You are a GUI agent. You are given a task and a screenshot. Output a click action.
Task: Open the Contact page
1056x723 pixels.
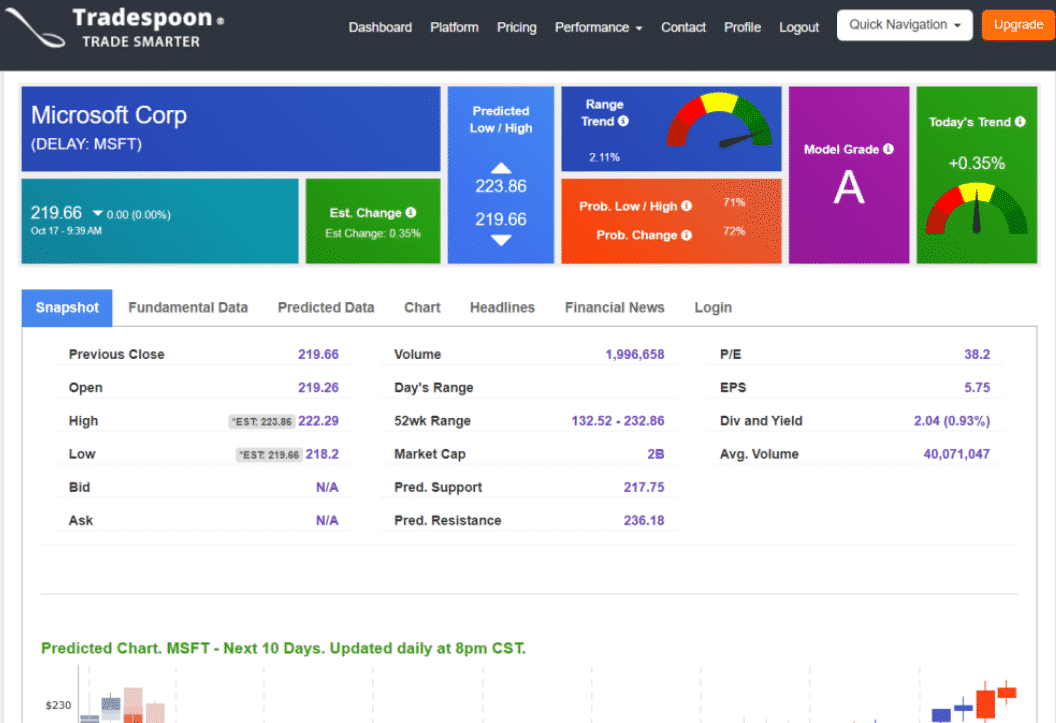(x=683, y=28)
